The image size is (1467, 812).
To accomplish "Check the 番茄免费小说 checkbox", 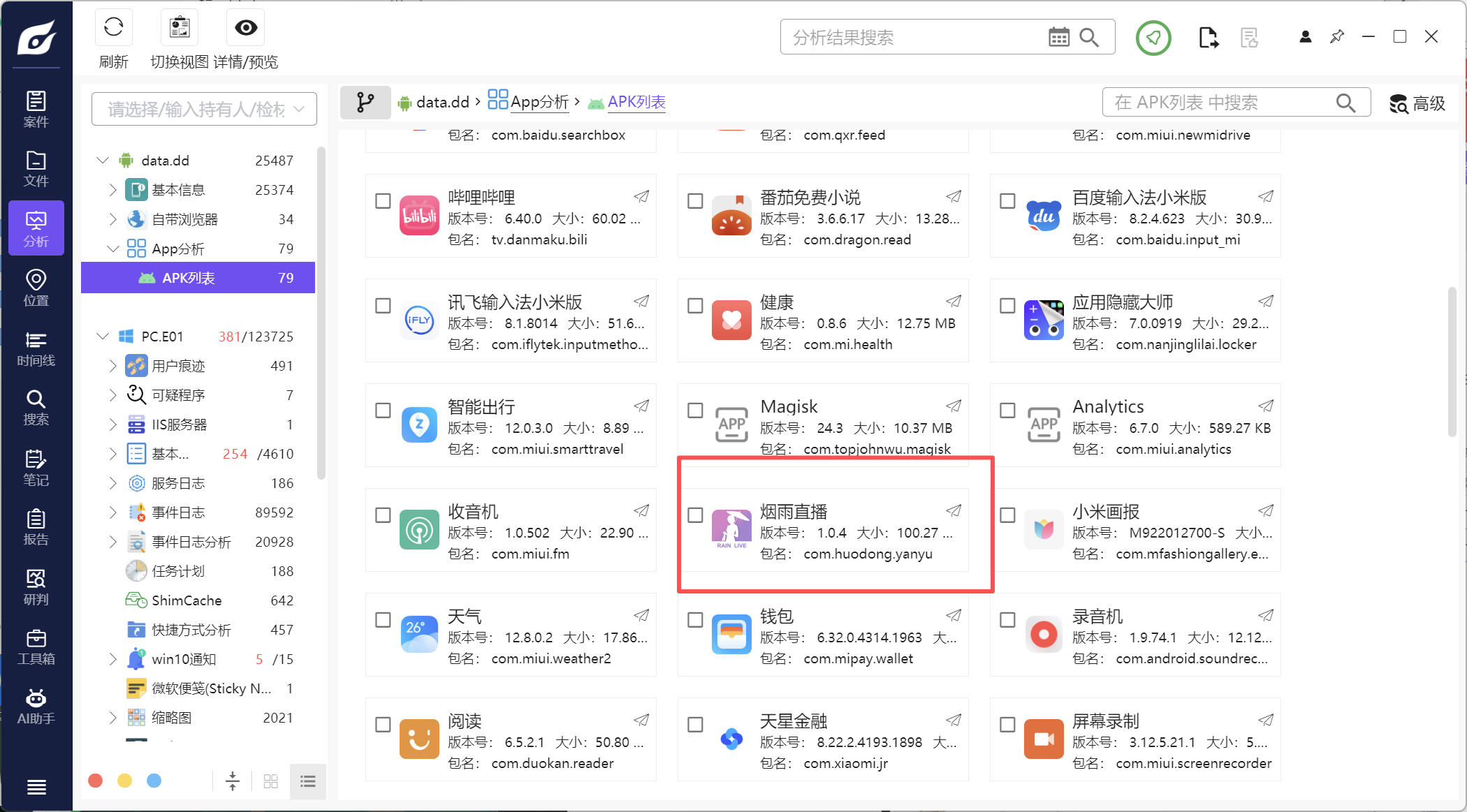I will (695, 201).
